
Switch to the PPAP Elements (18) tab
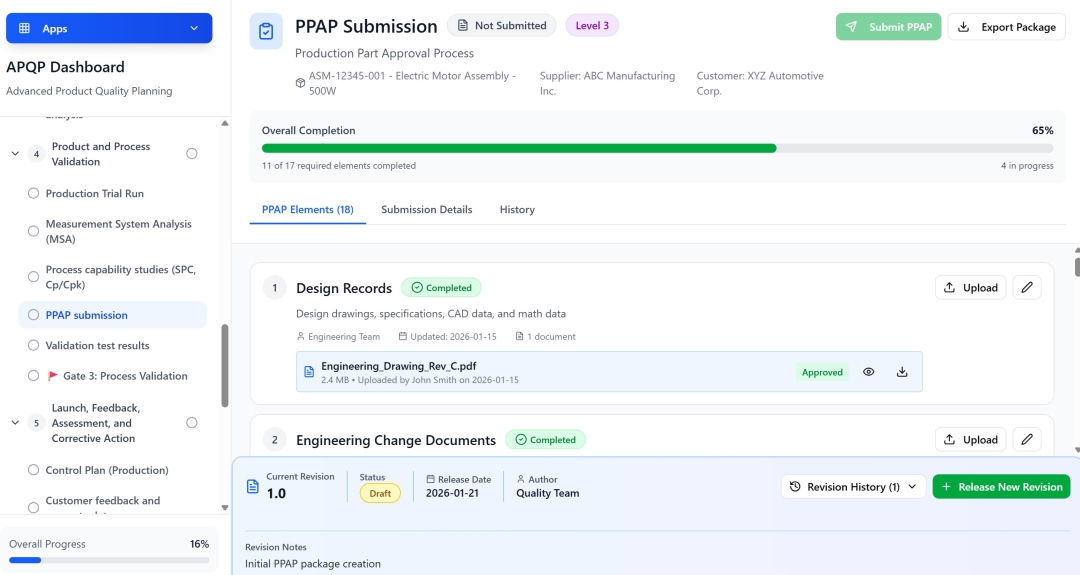[307, 209]
